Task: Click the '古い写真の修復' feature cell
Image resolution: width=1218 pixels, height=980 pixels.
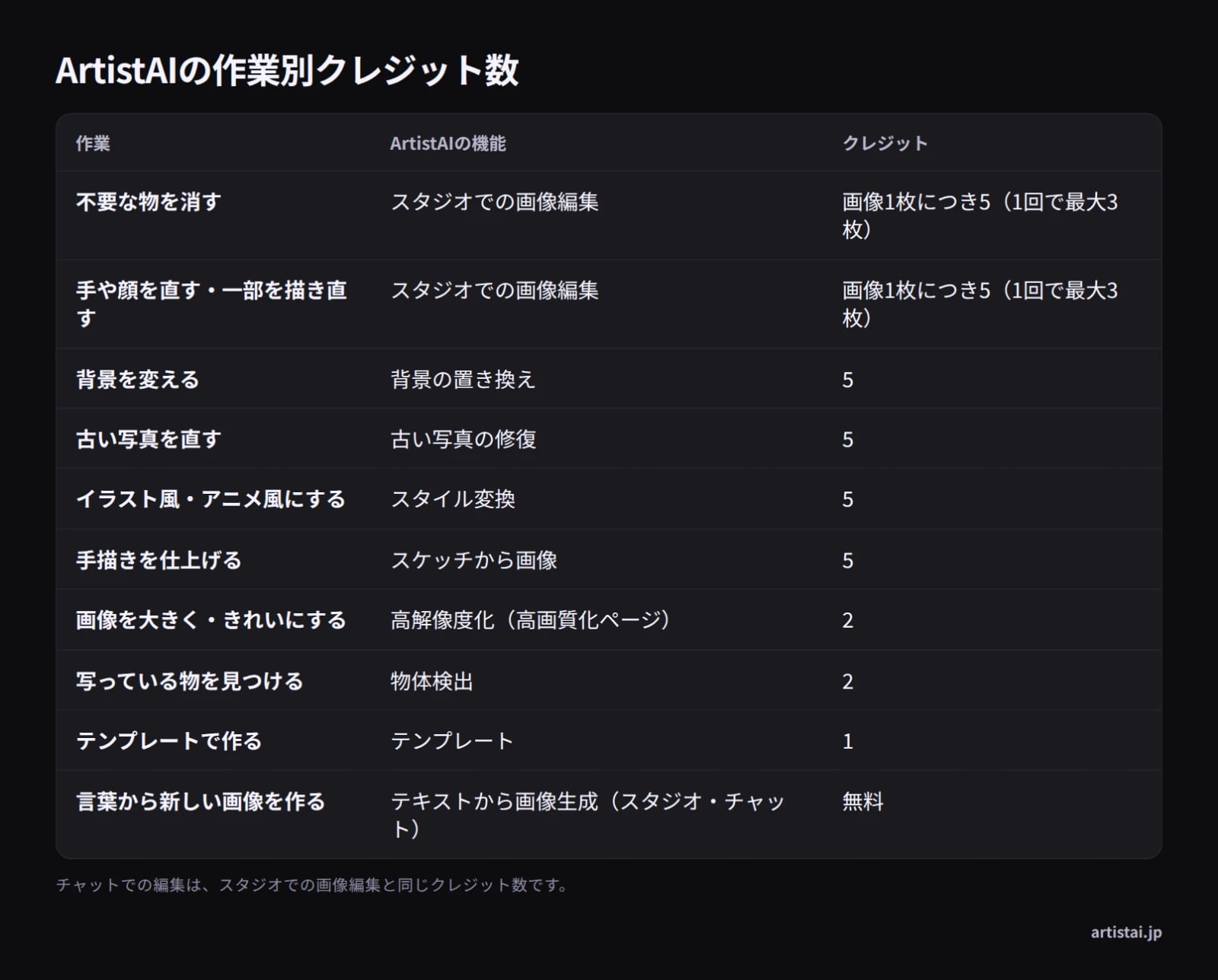Action: coord(464,439)
